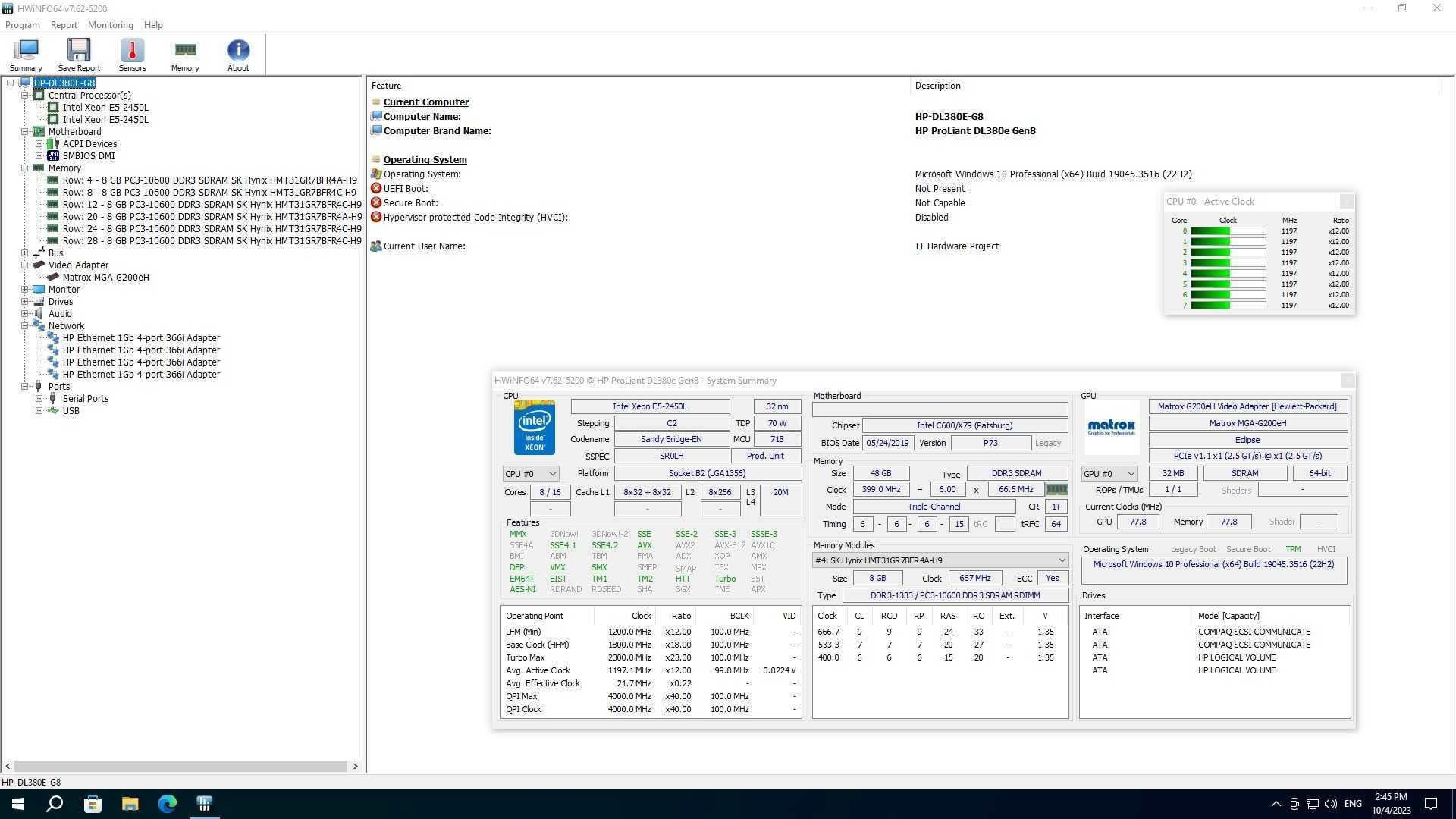This screenshot has height=819, width=1456.
Task: Open the Memory Modules selection dropdown
Action: point(940,560)
